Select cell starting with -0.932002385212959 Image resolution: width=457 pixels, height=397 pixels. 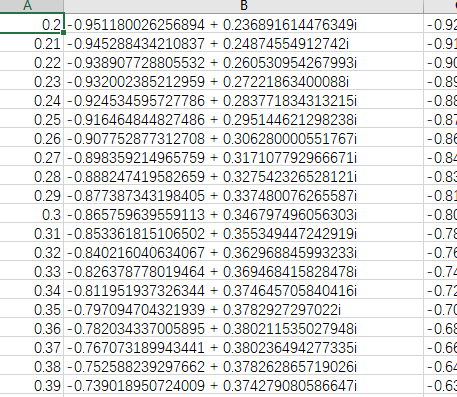click(243, 80)
